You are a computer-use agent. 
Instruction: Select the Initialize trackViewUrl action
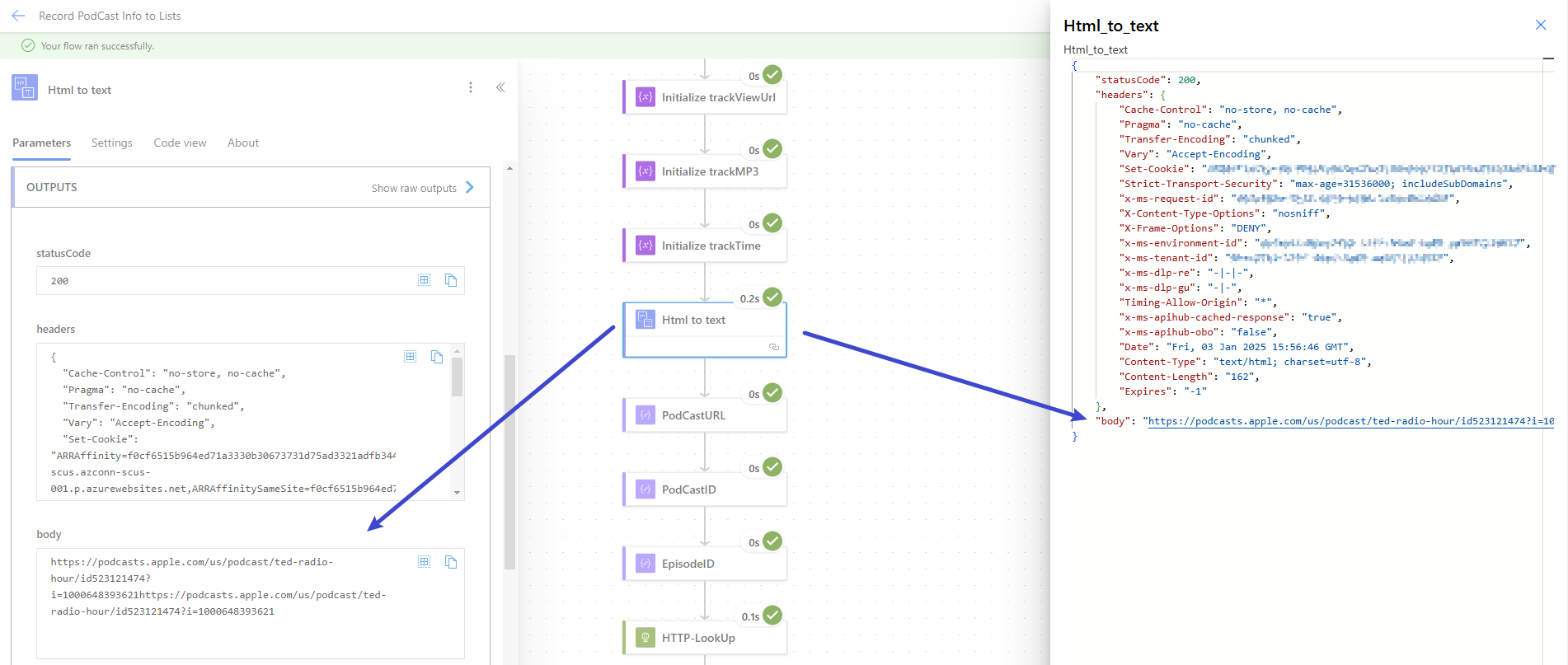pyautogui.click(x=705, y=97)
